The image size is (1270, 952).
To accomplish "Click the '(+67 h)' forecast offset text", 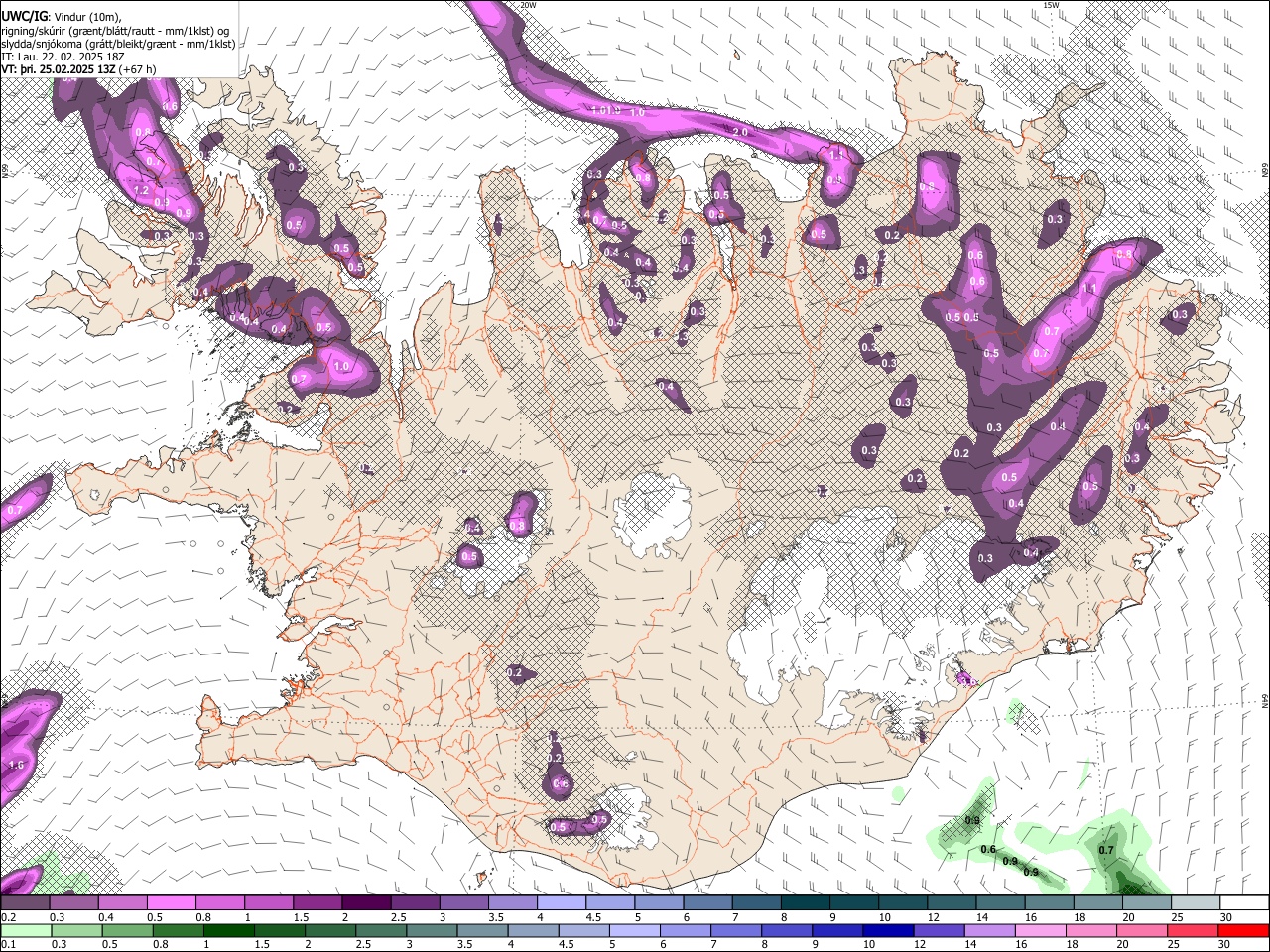I will (x=139, y=69).
